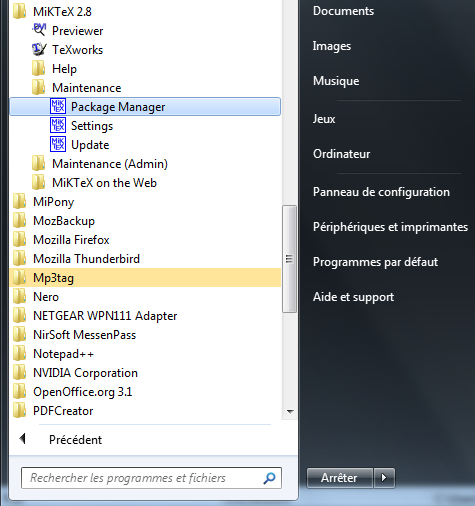The height and width of the screenshot is (506, 475).
Task: Select the MiPony folder name
Action: pos(53,202)
